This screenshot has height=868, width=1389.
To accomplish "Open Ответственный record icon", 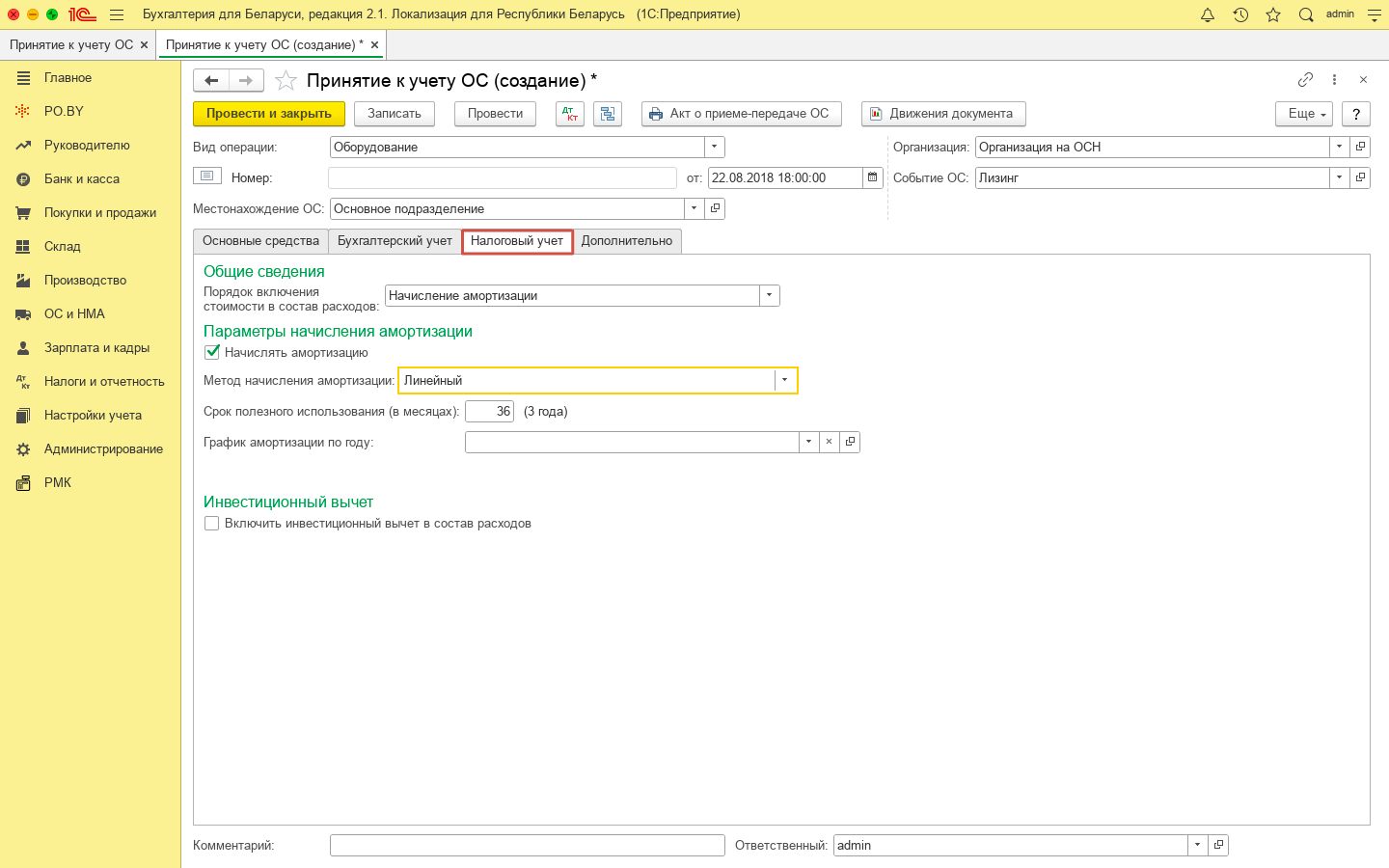I will [x=1218, y=845].
